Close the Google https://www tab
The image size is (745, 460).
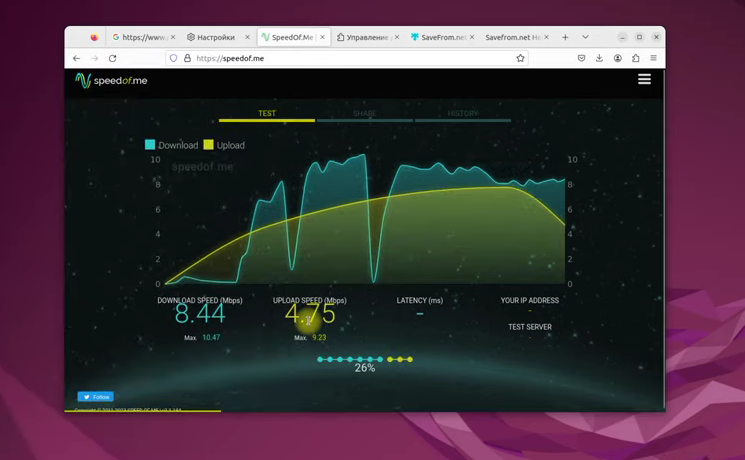coord(172,37)
